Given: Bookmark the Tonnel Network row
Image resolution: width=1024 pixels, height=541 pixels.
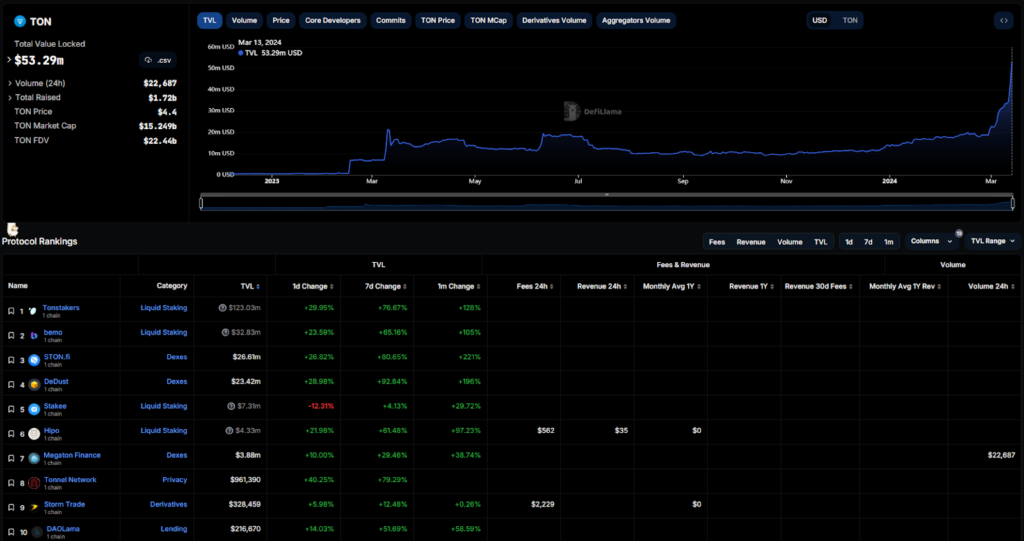Looking at the screenshot, I should point(11,483).
